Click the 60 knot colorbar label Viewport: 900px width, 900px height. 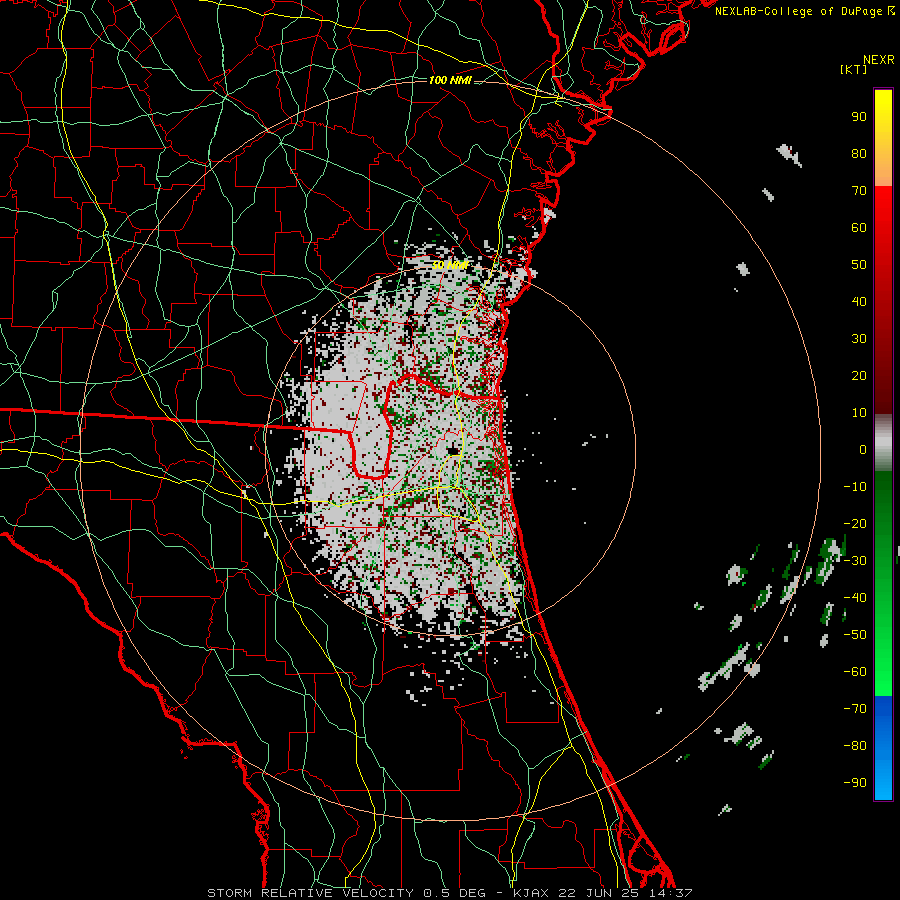859,228
